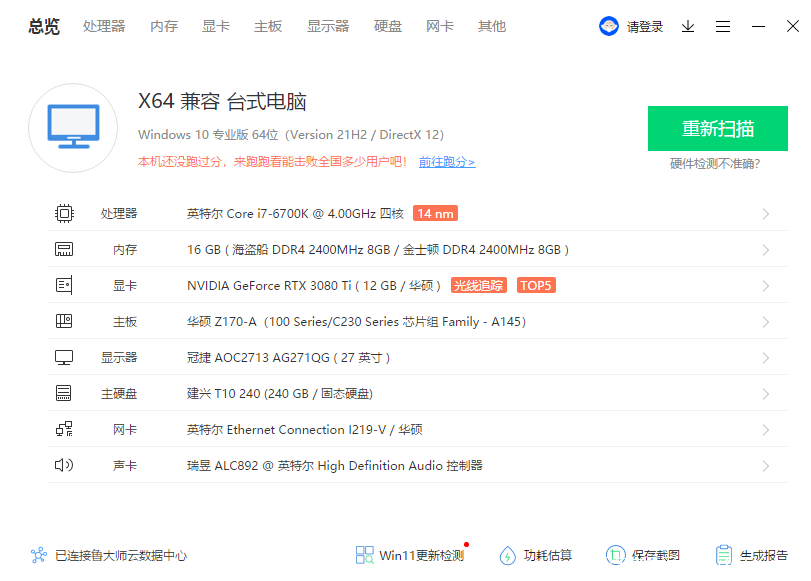Click the network card icon

64,429
